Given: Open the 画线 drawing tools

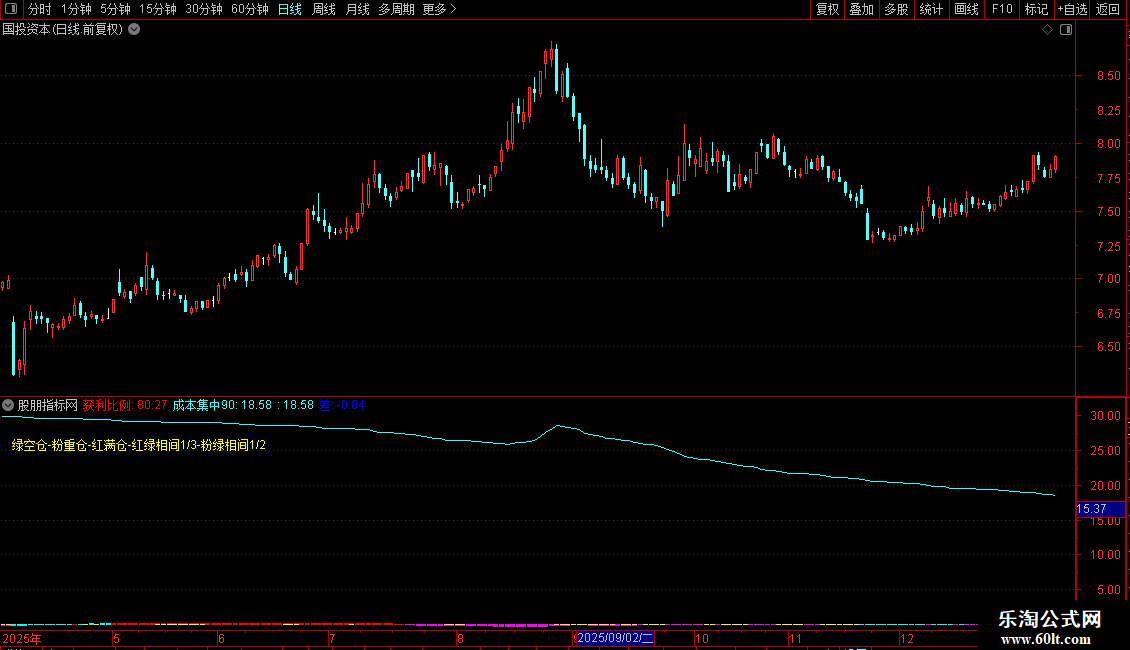Looking at the screenshot, I should [966, 9].
